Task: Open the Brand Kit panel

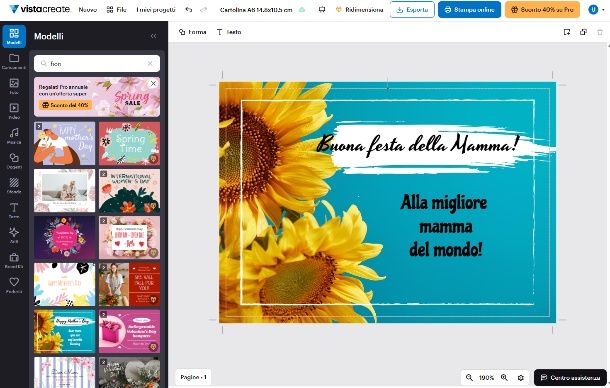Action: tap(14, 260)
